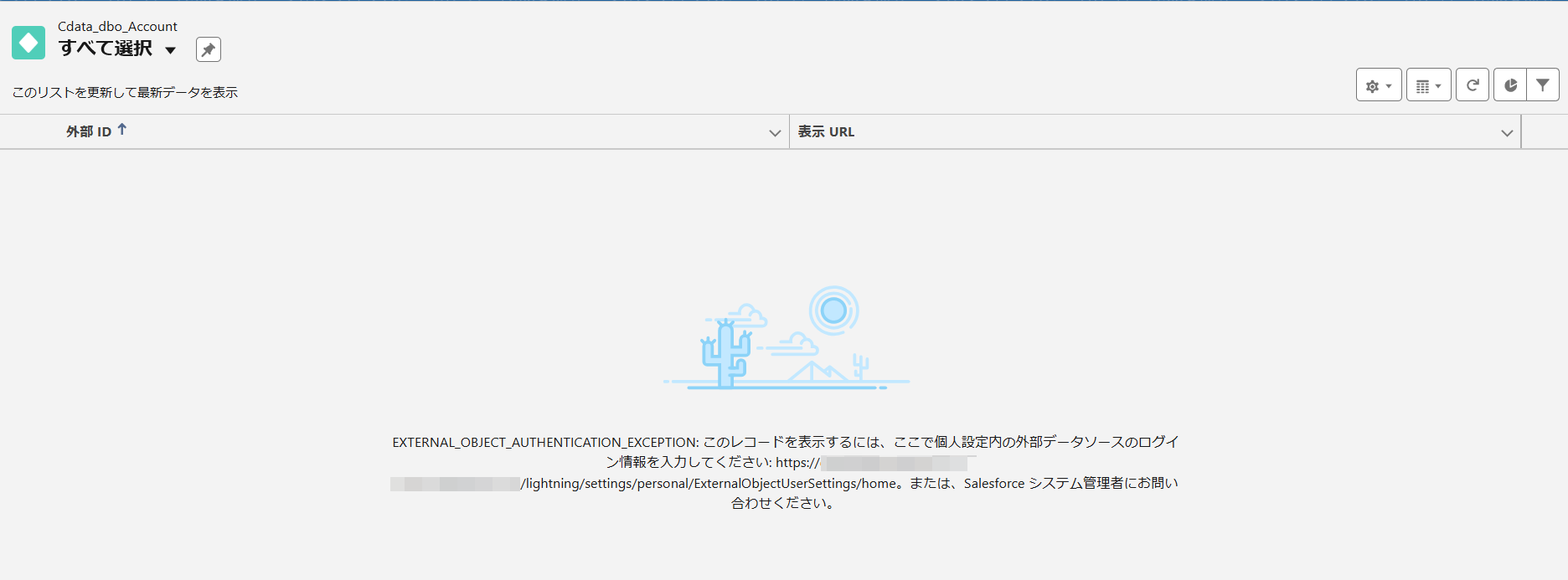Screen dimensions: 1568x580
Task: Click the すべて選択 list view title
Action: tap(106, 49)
